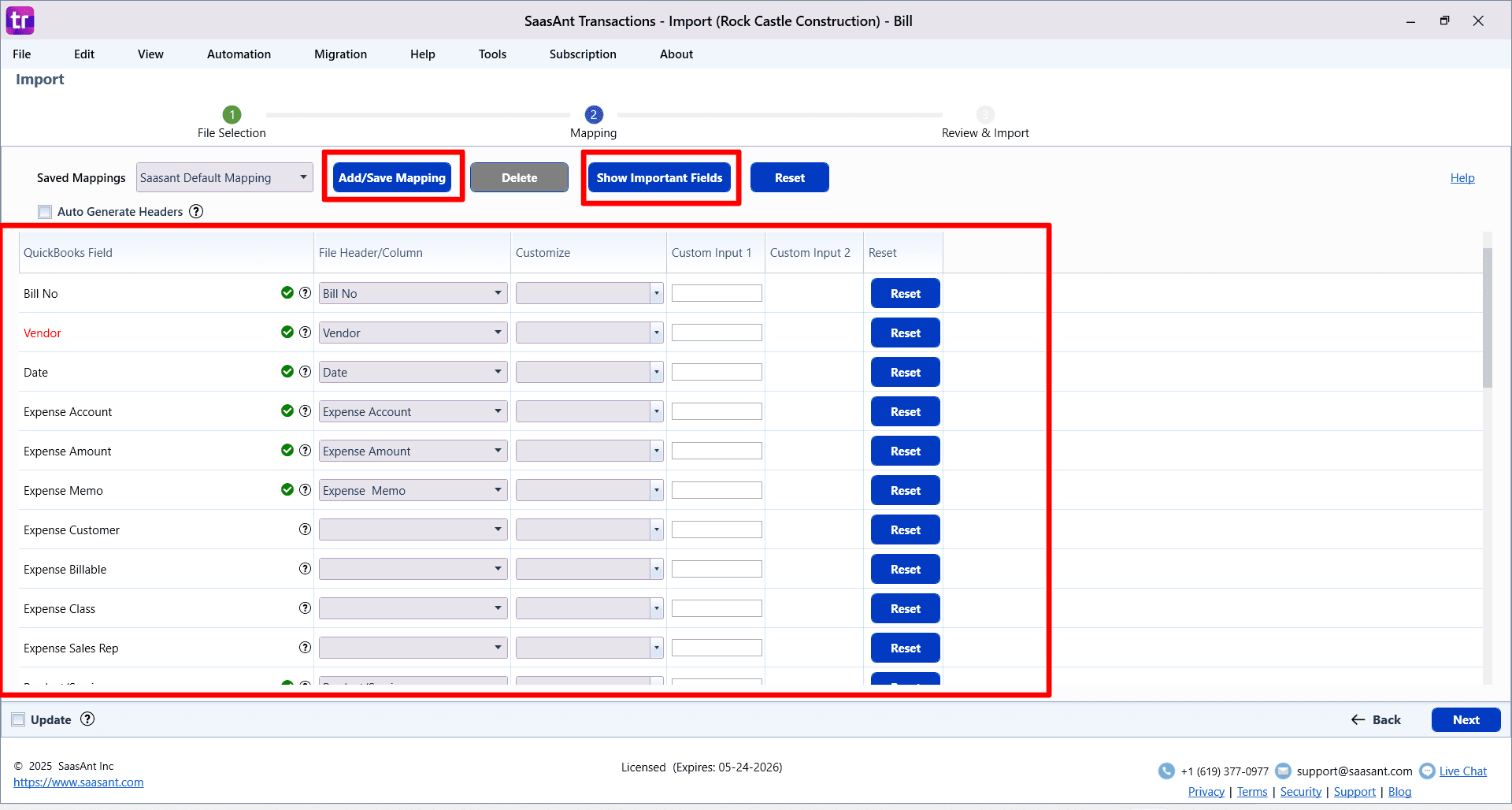
Task: Enable Auto Generate Headers checkbox
Action: point(45,211)
